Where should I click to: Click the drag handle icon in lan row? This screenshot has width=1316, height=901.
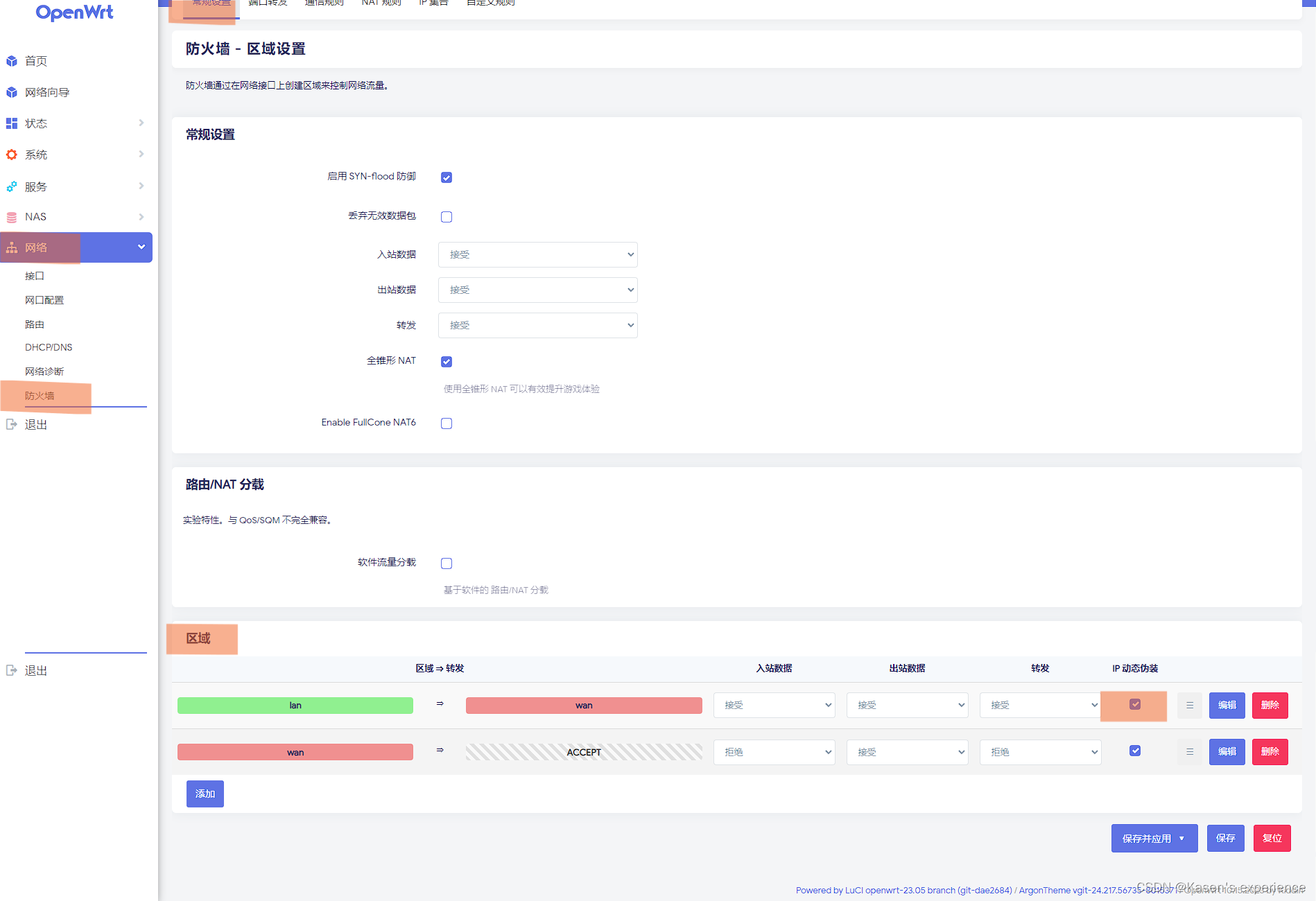tap(1190, 706)
